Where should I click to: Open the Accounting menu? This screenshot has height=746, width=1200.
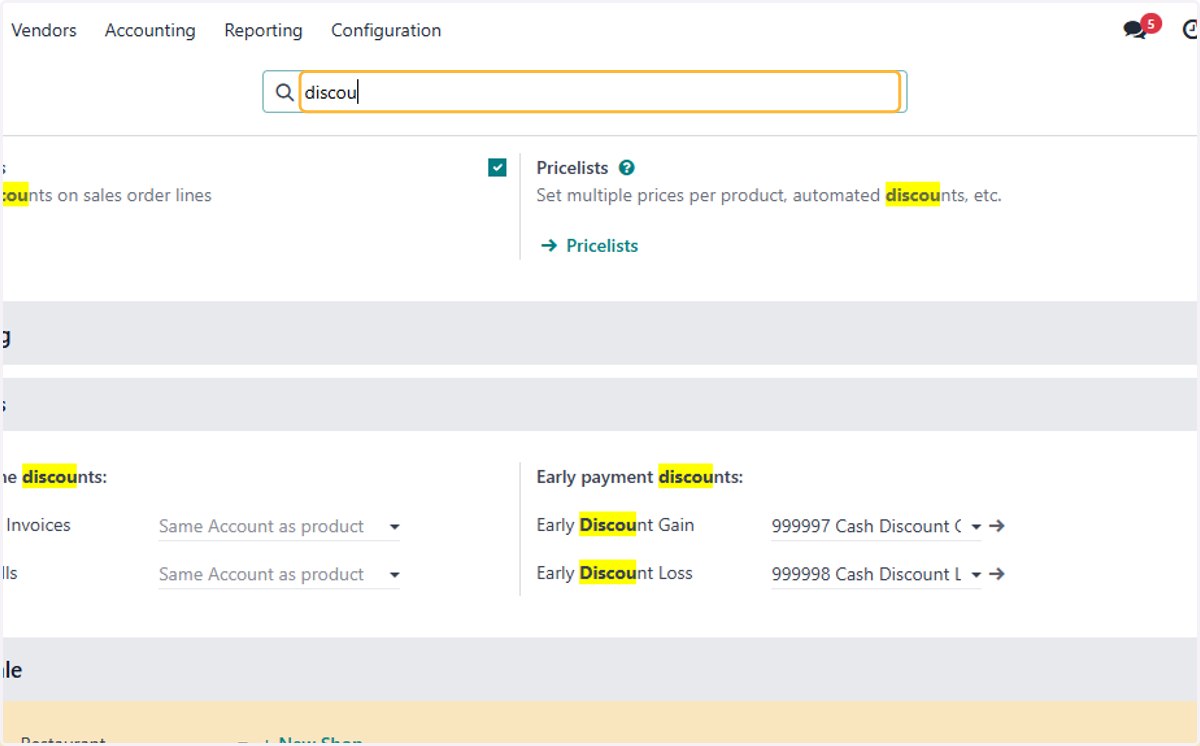tap(150, 30)
